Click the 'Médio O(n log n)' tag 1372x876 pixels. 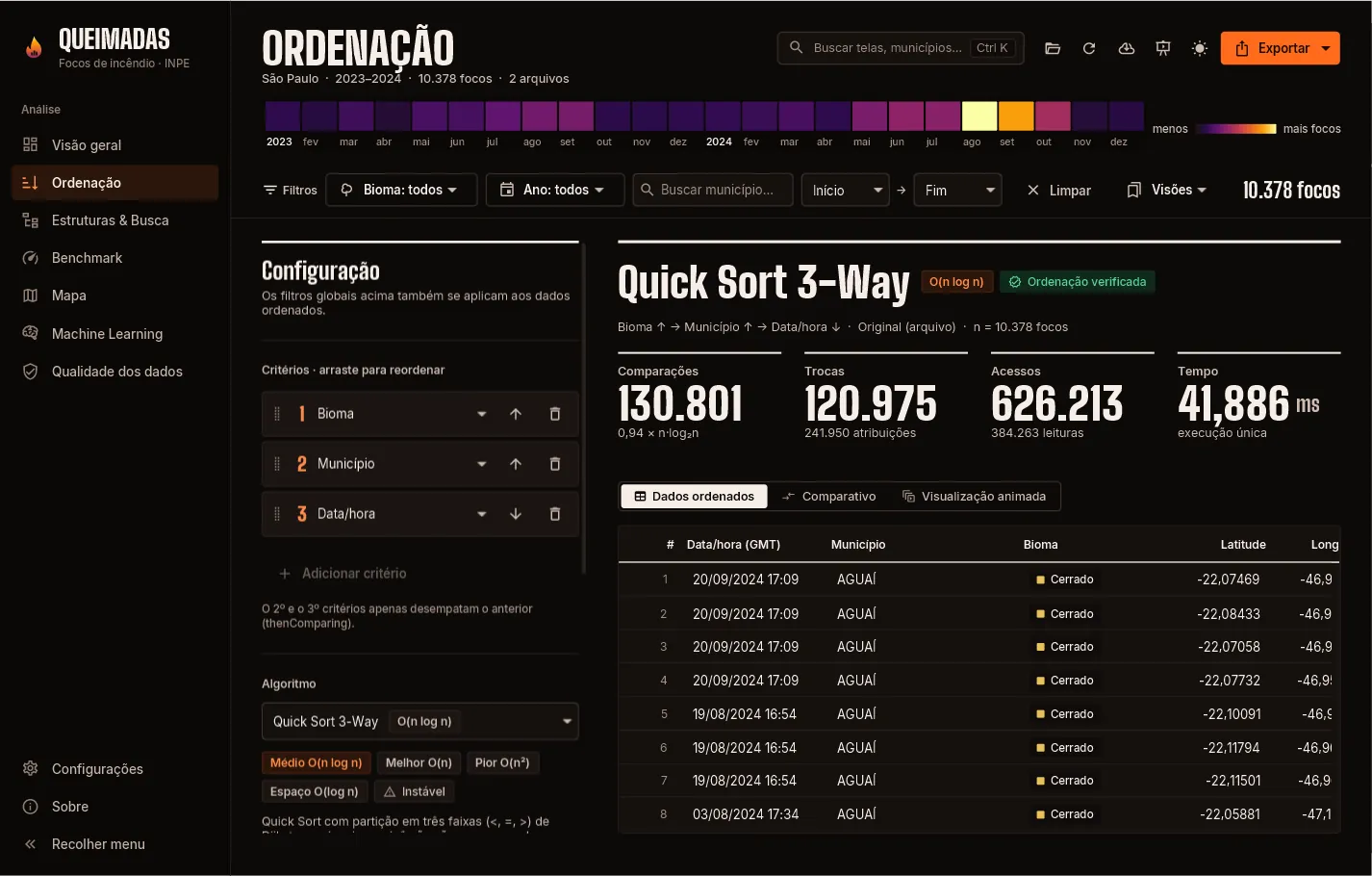(x=316, y=762)
